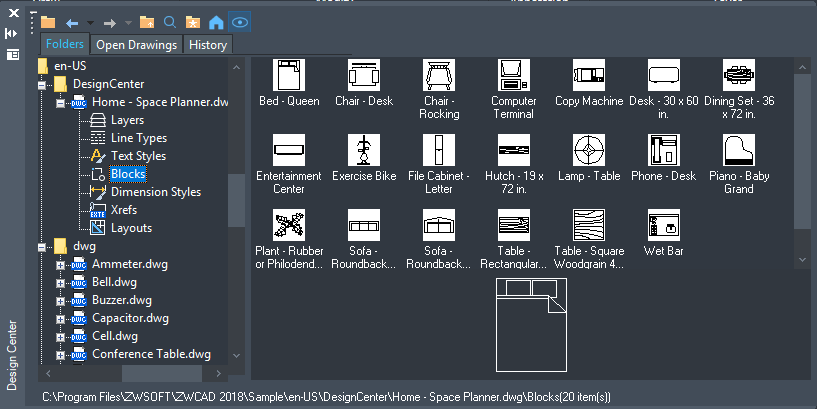Go up one folder level
This screenshot has height=409, width=817.
coord(147,21)
